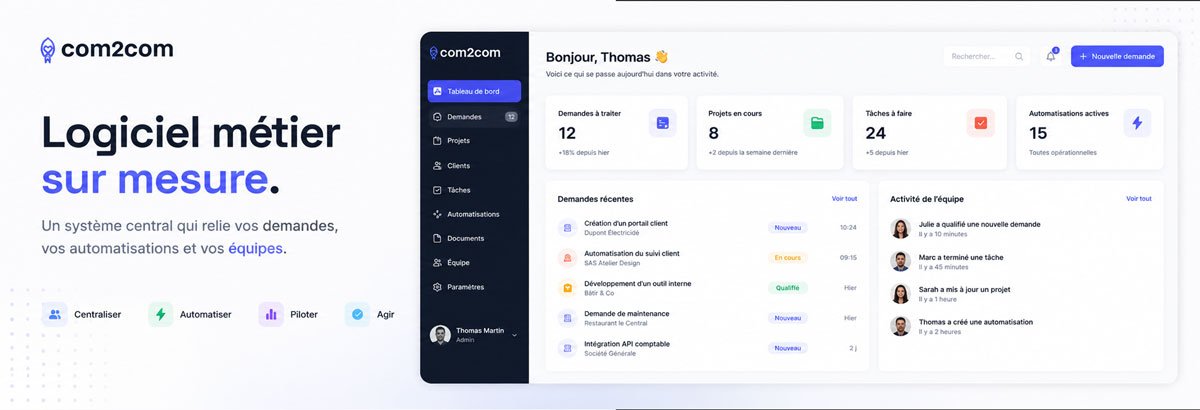Open Demandes in the sidebar
1200x410 pixels.
pos(474,116)
